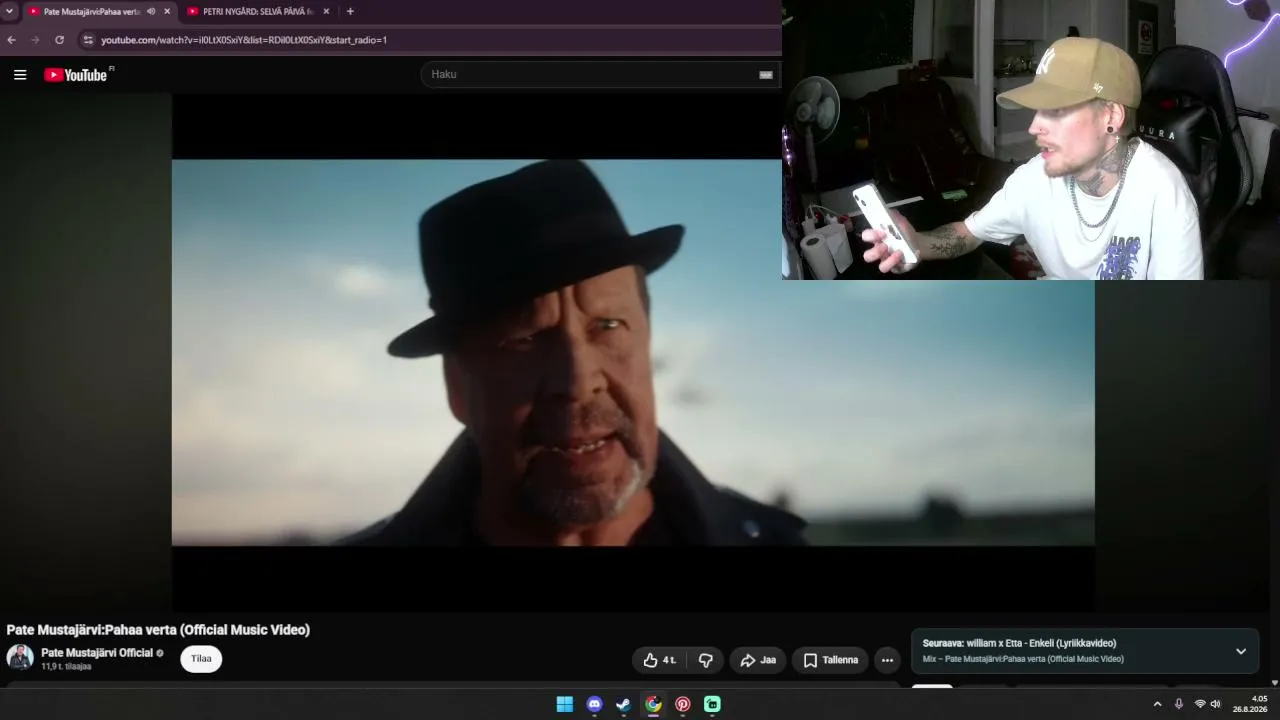This screenshot has width=1280, height=720.
Task: Click the microphone icon in system tray
Action: click(x=1179, y=704)
